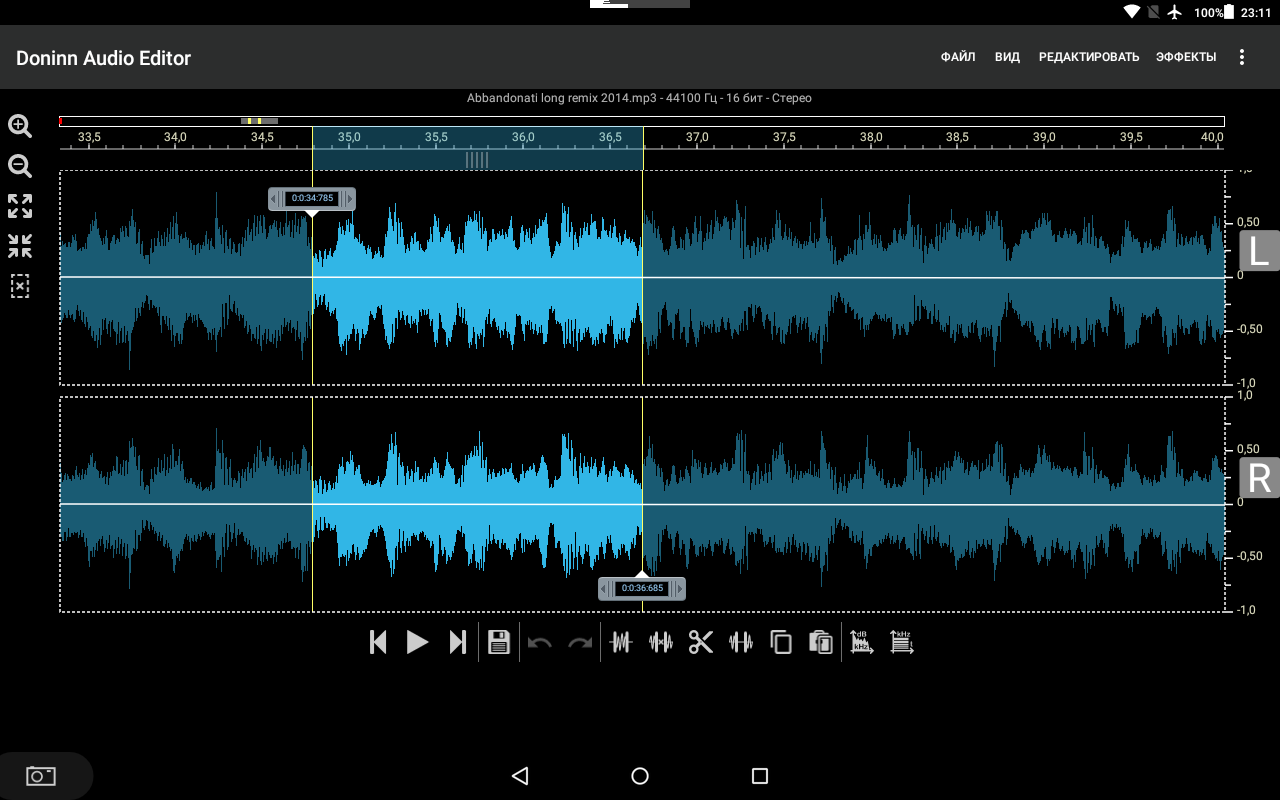Click the 33,5 mark on the time ruler
The width and height of the screenshot is (1280, 800).
pos(89,136)
